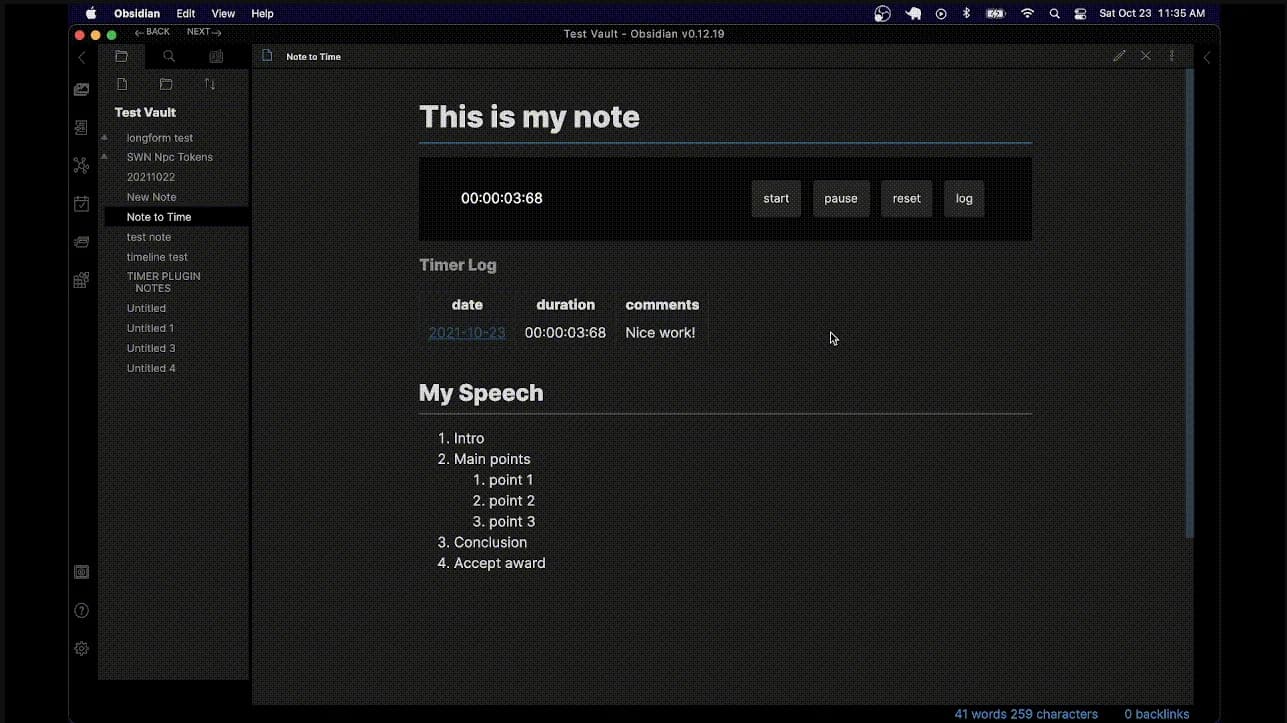Open the View menu
This screenshot has width=1287, height=723.
[x=223, y=13]
